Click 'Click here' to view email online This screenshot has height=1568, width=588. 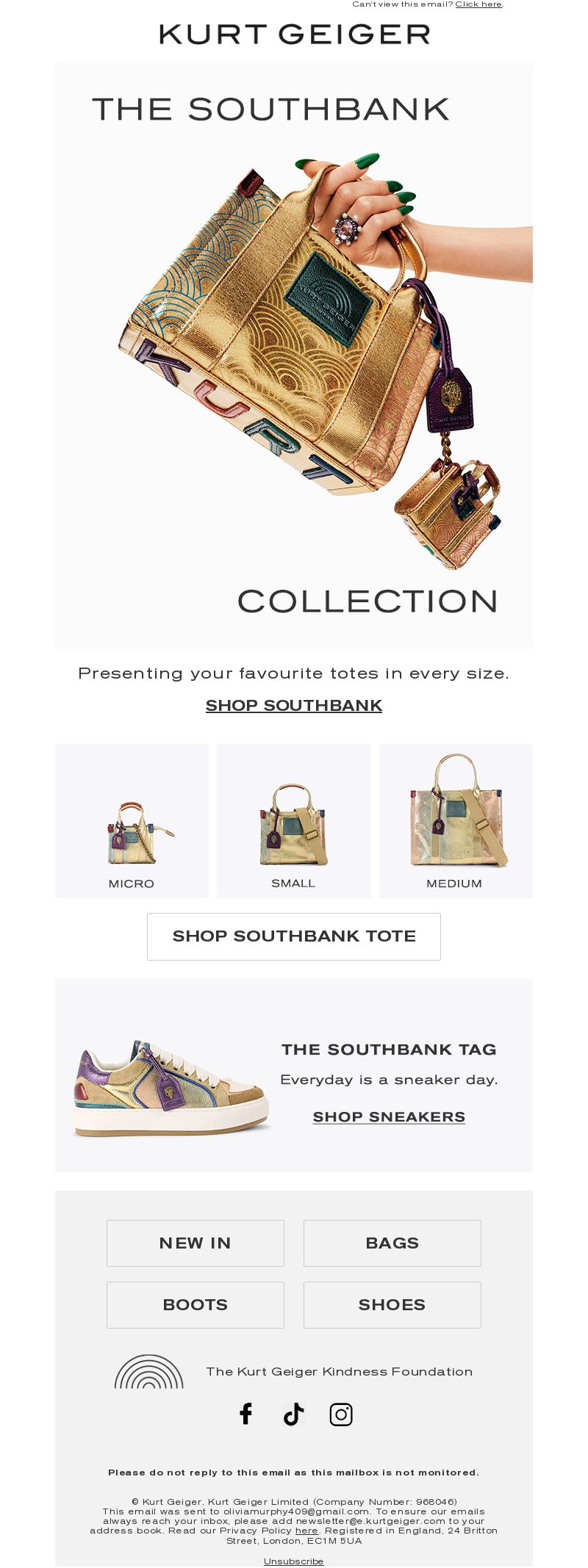(x=478, y=4)
